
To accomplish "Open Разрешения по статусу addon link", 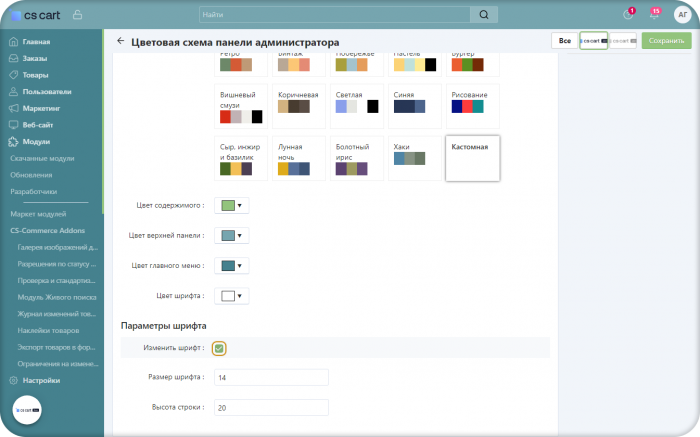I will [x=57, y=264].
